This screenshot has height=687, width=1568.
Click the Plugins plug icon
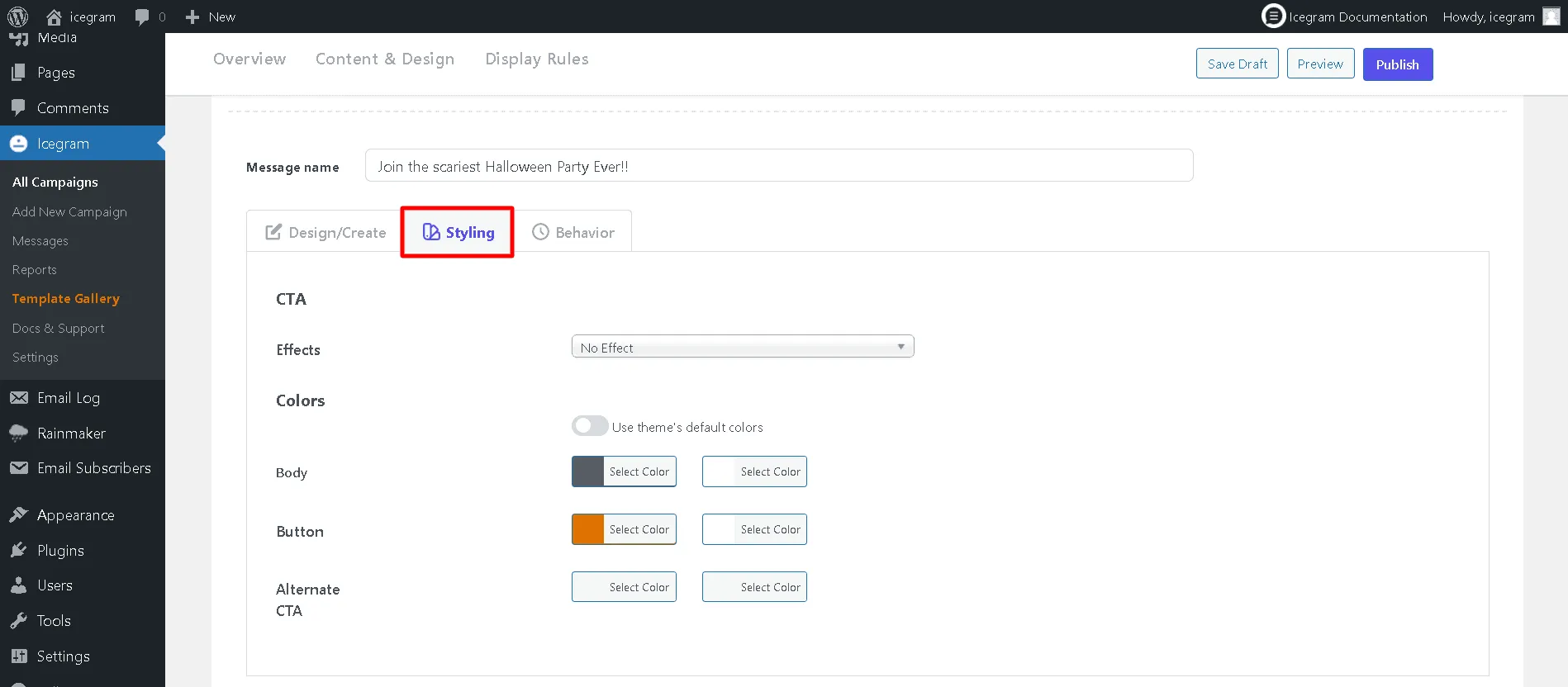(x=18, y=551)
